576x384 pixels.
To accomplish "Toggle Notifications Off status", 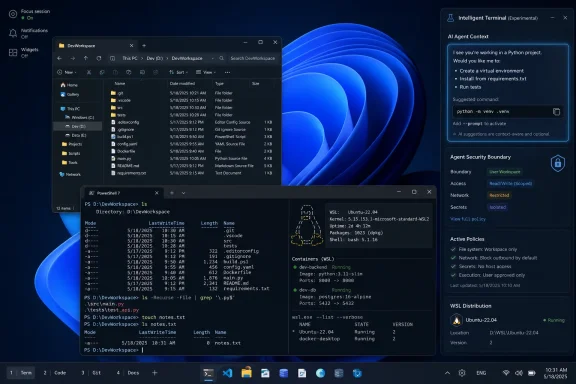I will pyautogui.click(x=24, y=37).
